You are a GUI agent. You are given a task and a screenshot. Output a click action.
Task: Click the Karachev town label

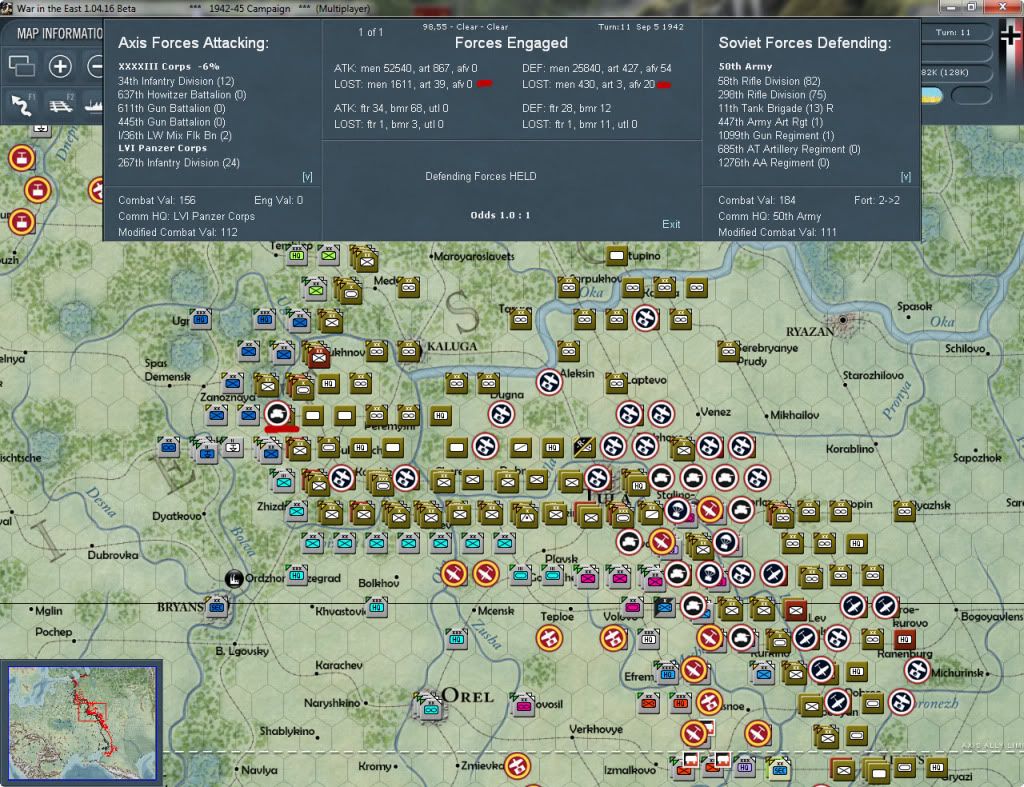point(338,666)
